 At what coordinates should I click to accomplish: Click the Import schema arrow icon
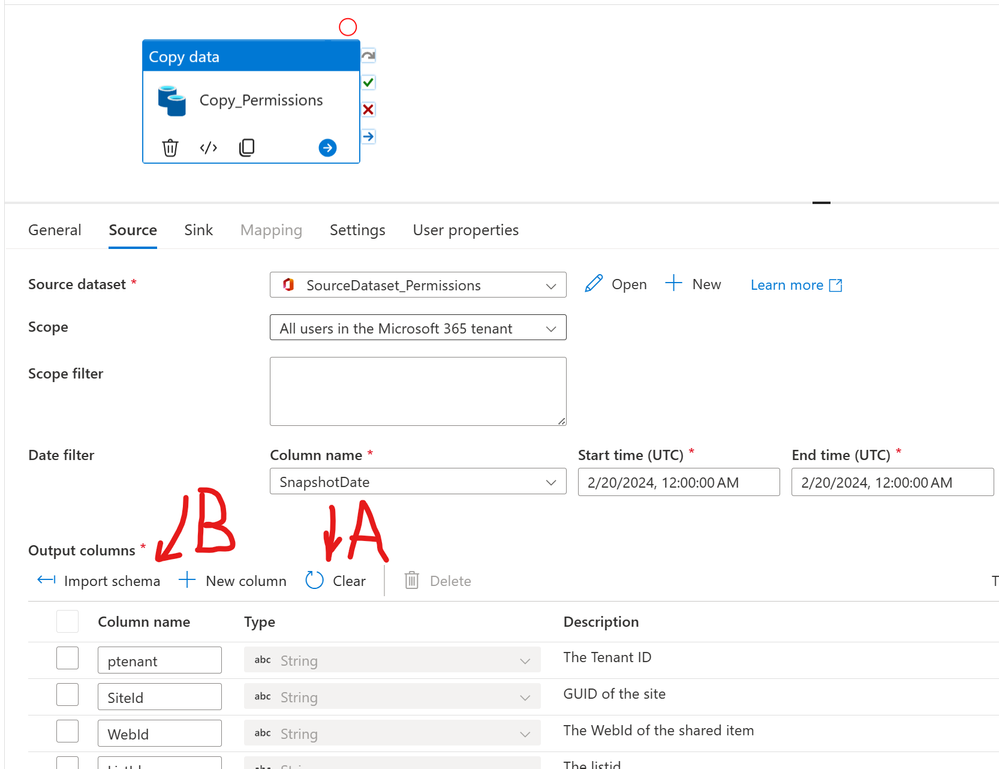[x=46, y=580]
